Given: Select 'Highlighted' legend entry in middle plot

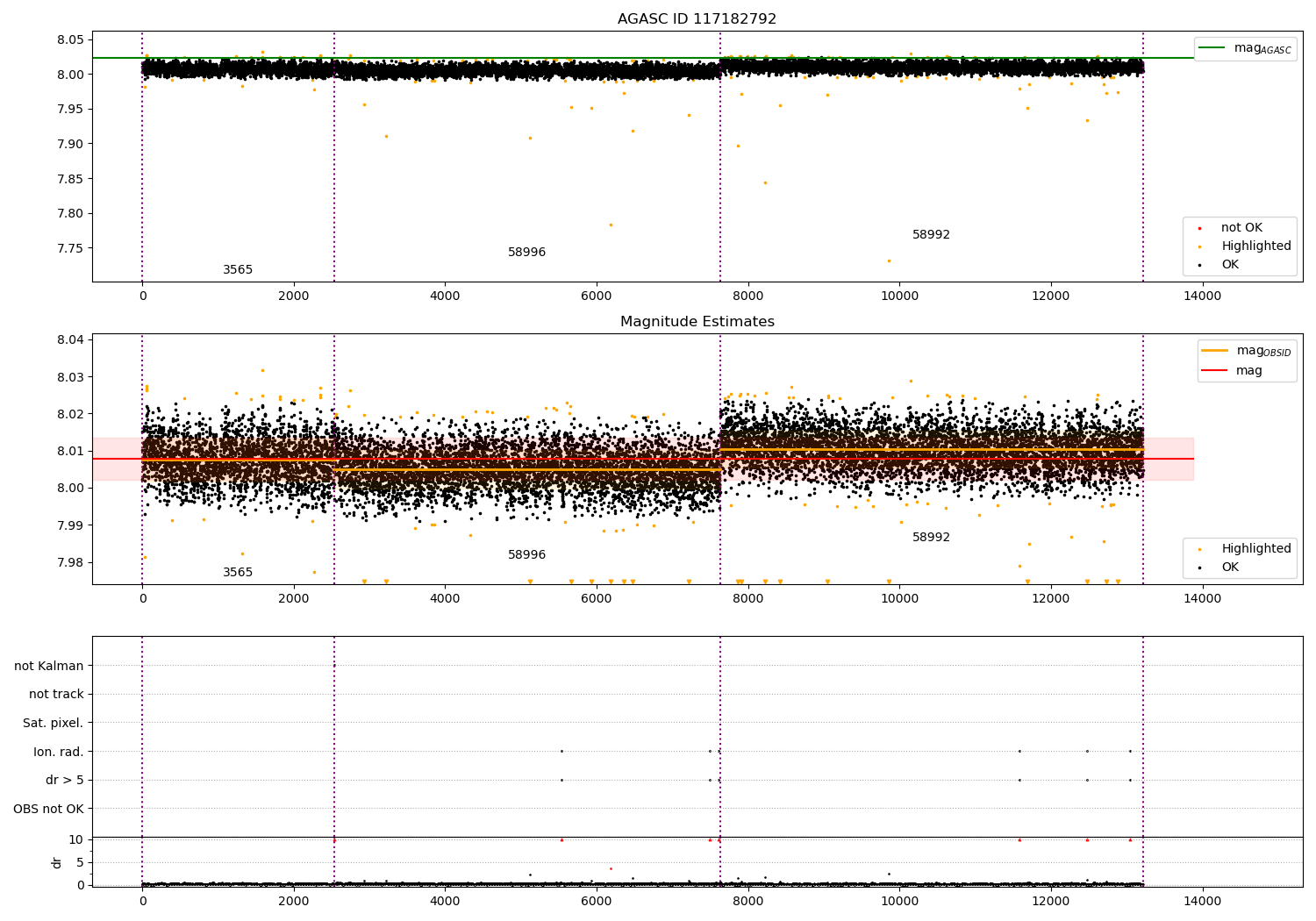Looking at the screenshot, I should (x=1255, y=549).
